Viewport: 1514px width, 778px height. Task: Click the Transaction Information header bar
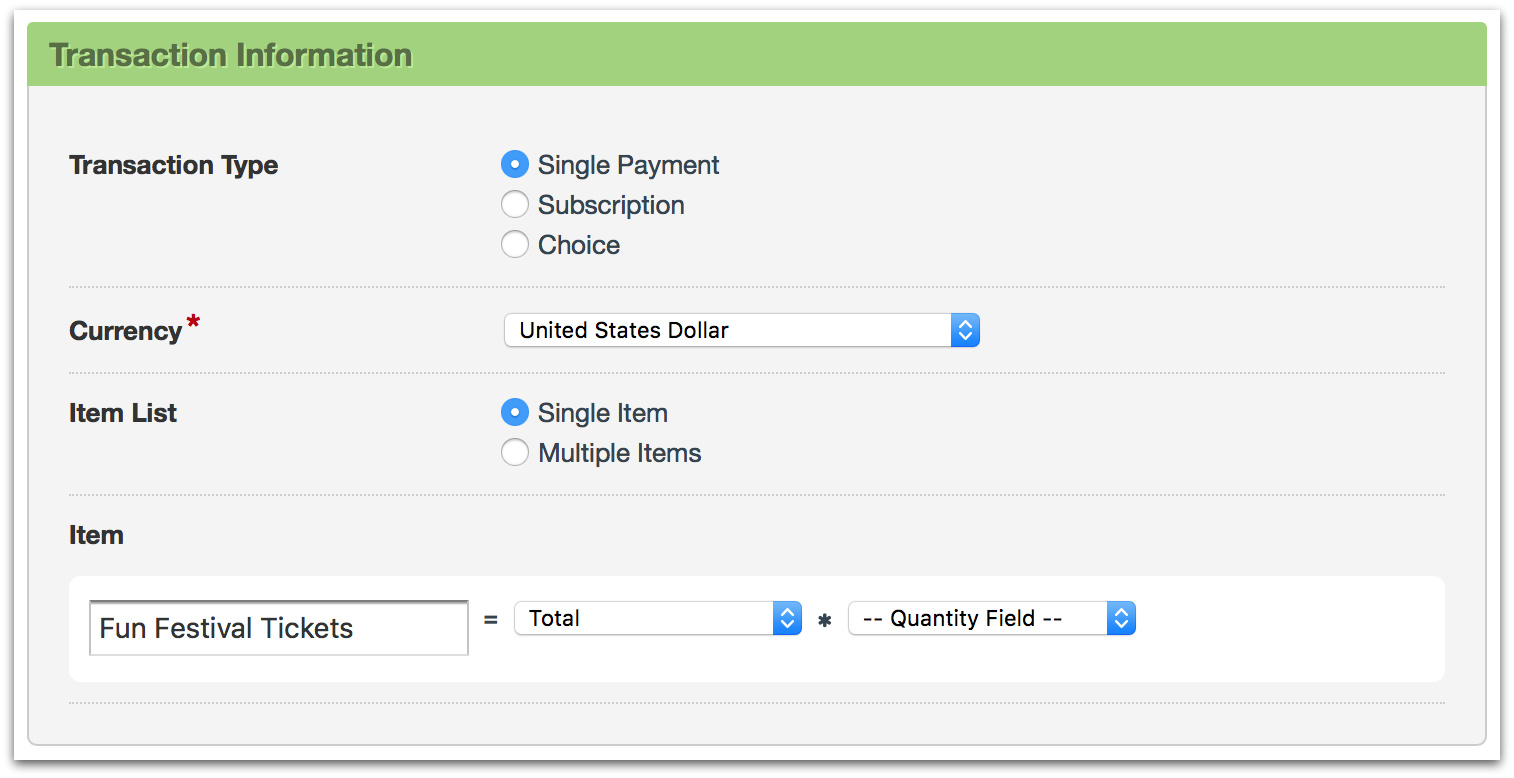[756, 55]
